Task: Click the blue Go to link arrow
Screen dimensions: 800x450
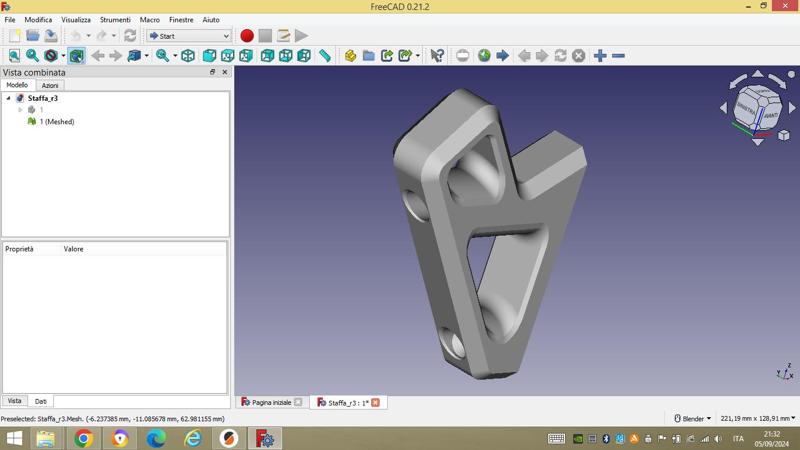Action: 503,56
